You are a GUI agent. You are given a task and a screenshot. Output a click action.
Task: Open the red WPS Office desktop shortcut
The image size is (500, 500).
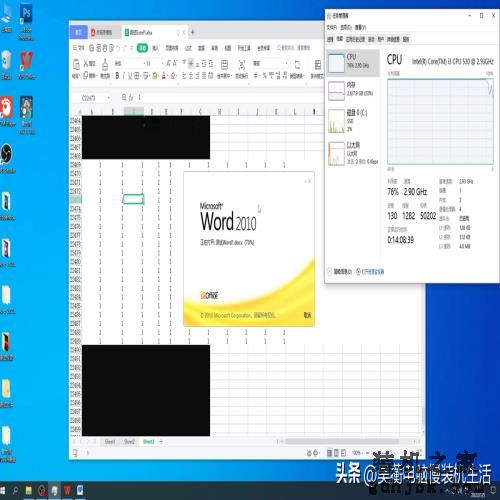click(26, 65)
